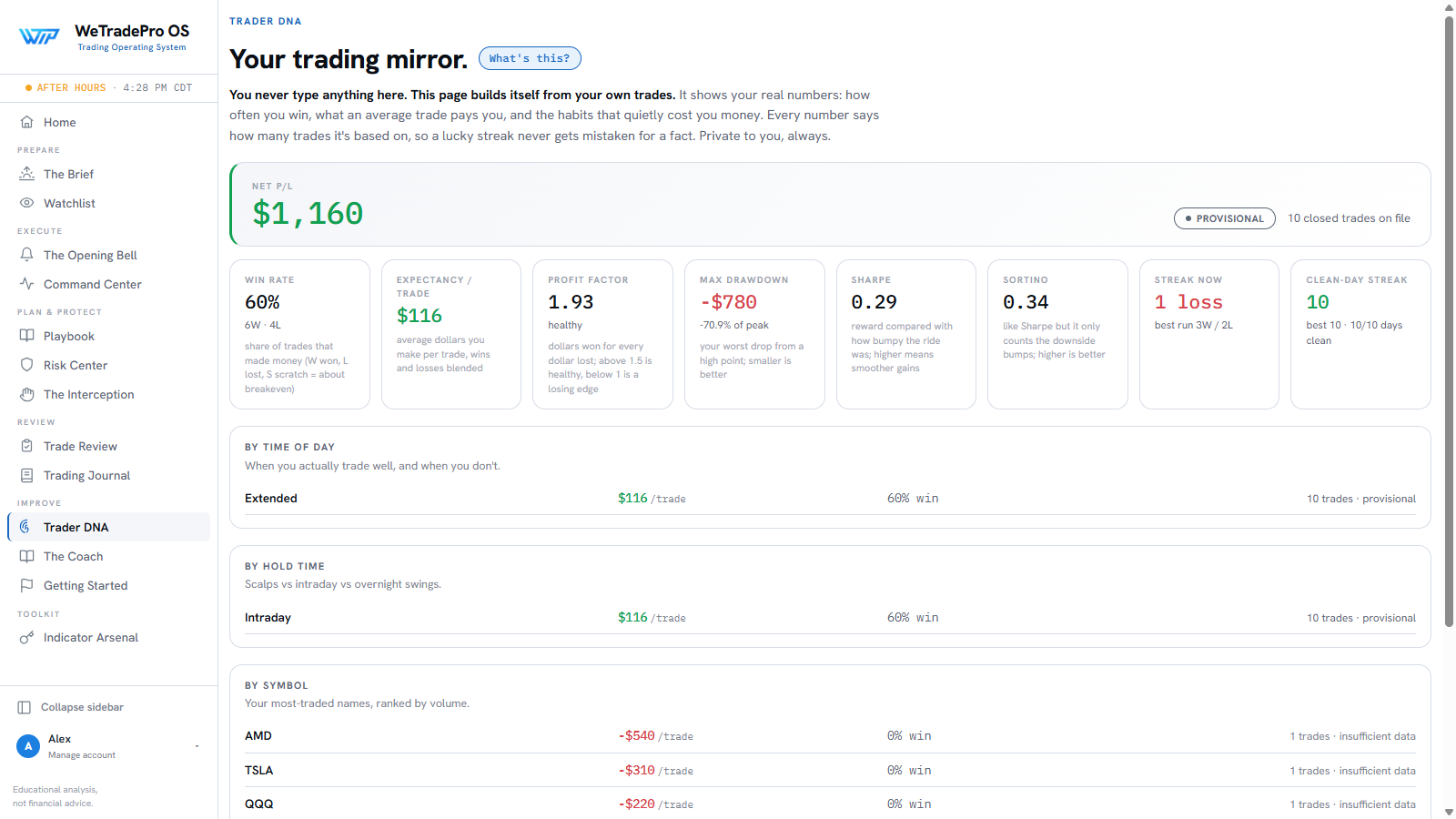Click the Watchlist eye icon

(27, 203)
